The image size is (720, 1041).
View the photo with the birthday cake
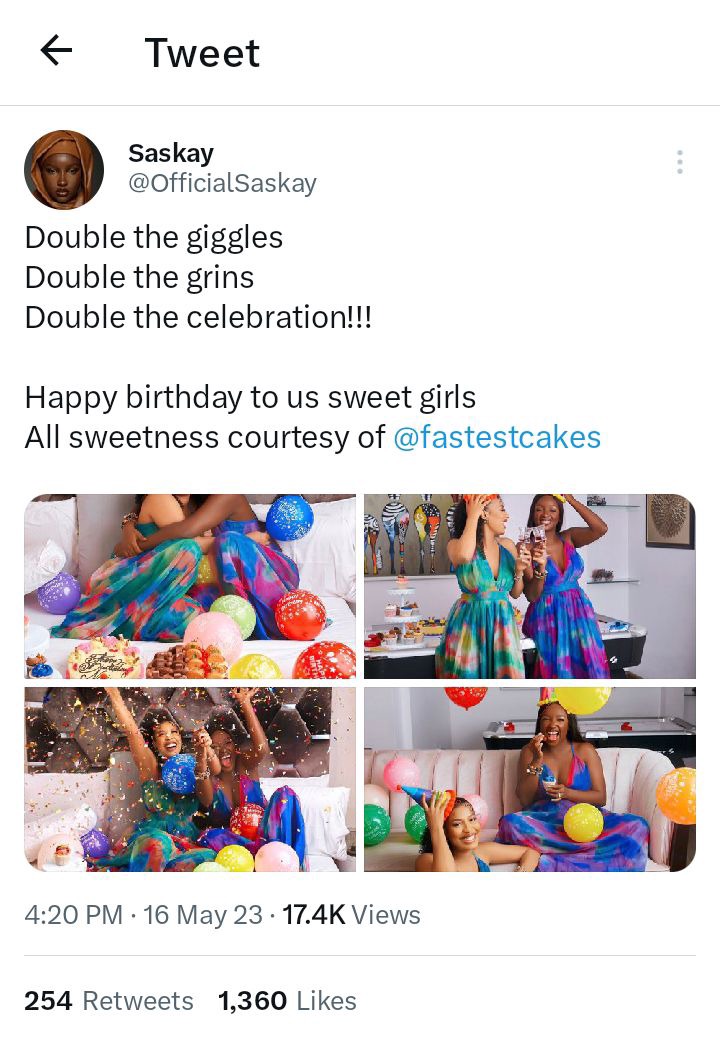[x=190, y=586]
